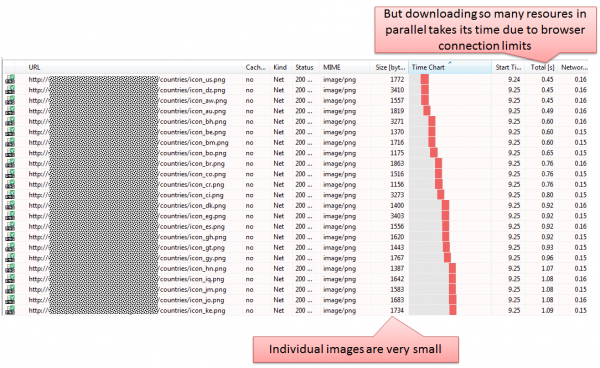Viewport: 600px width, 368px height.
Task: Click the red time chart bar for icon_bo.png
Action: pos(434,153)
